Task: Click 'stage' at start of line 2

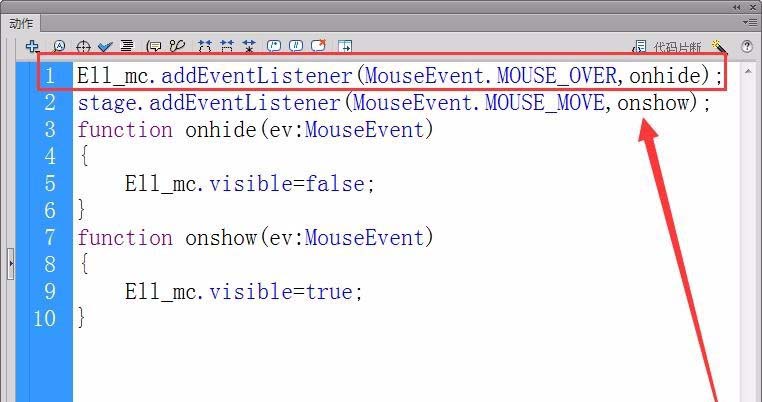Action: point(107,104)
